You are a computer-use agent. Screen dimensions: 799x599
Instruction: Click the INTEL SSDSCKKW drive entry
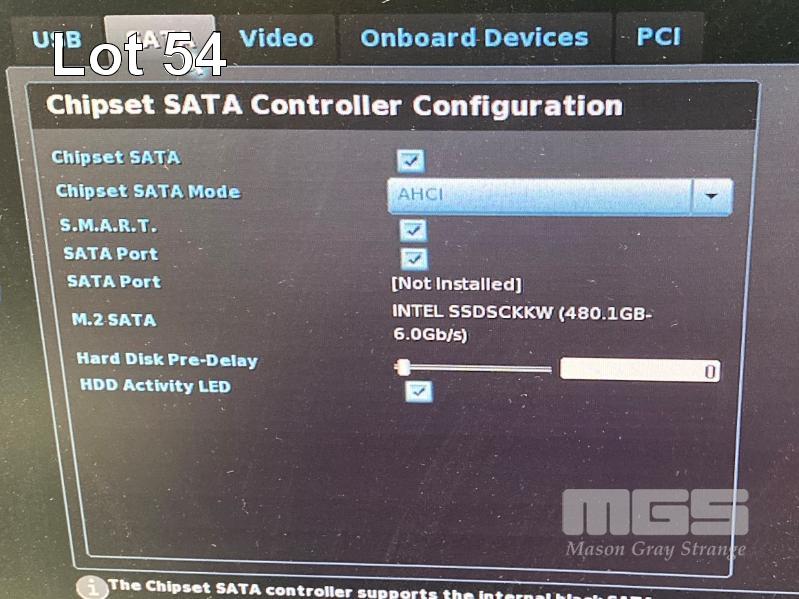[521, 323]
